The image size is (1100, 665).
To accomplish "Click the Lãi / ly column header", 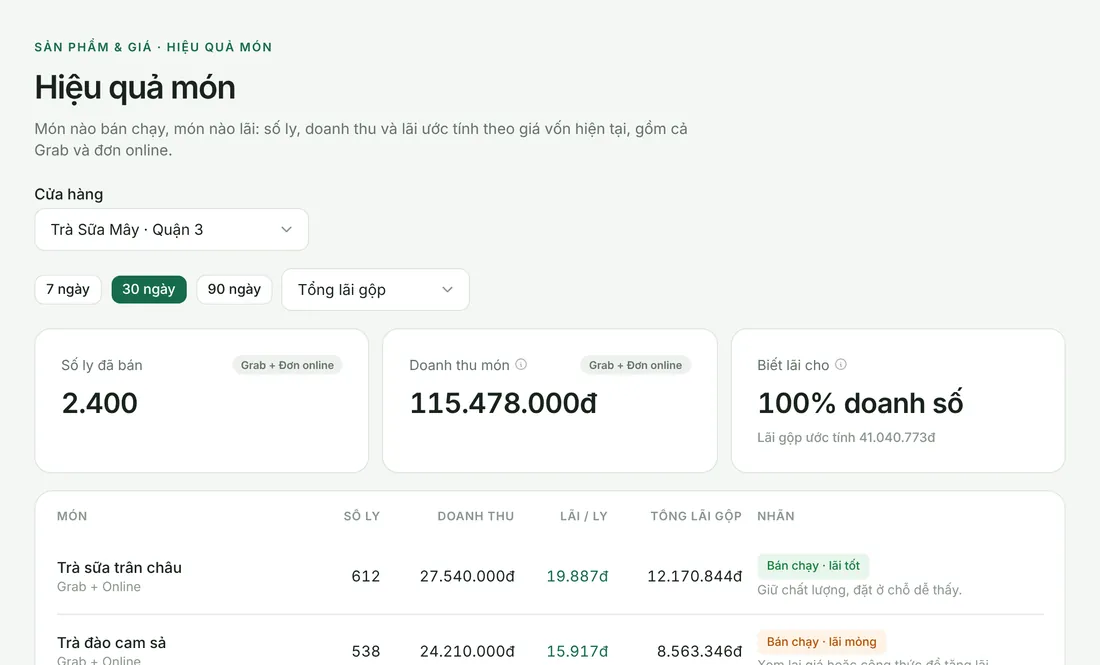I will [584, 516].
